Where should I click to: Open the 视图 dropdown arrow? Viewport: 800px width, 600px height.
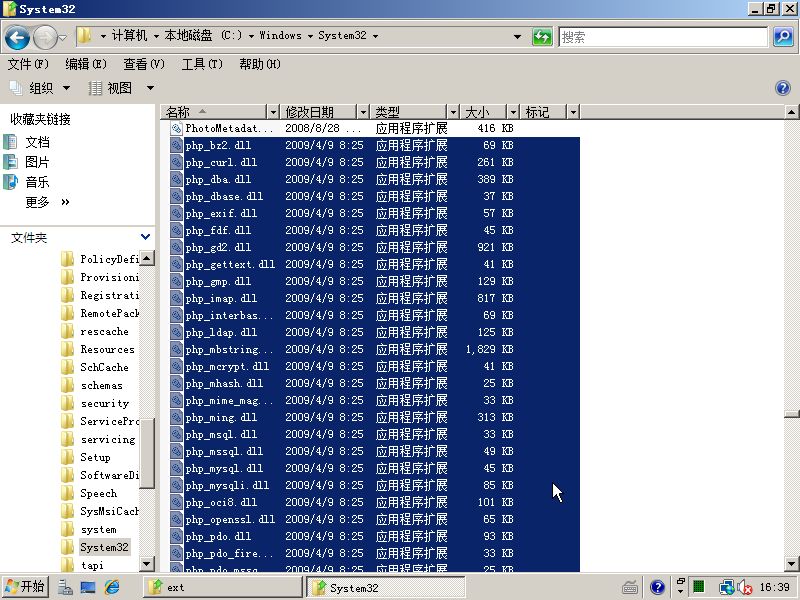(x=150, y=88)
